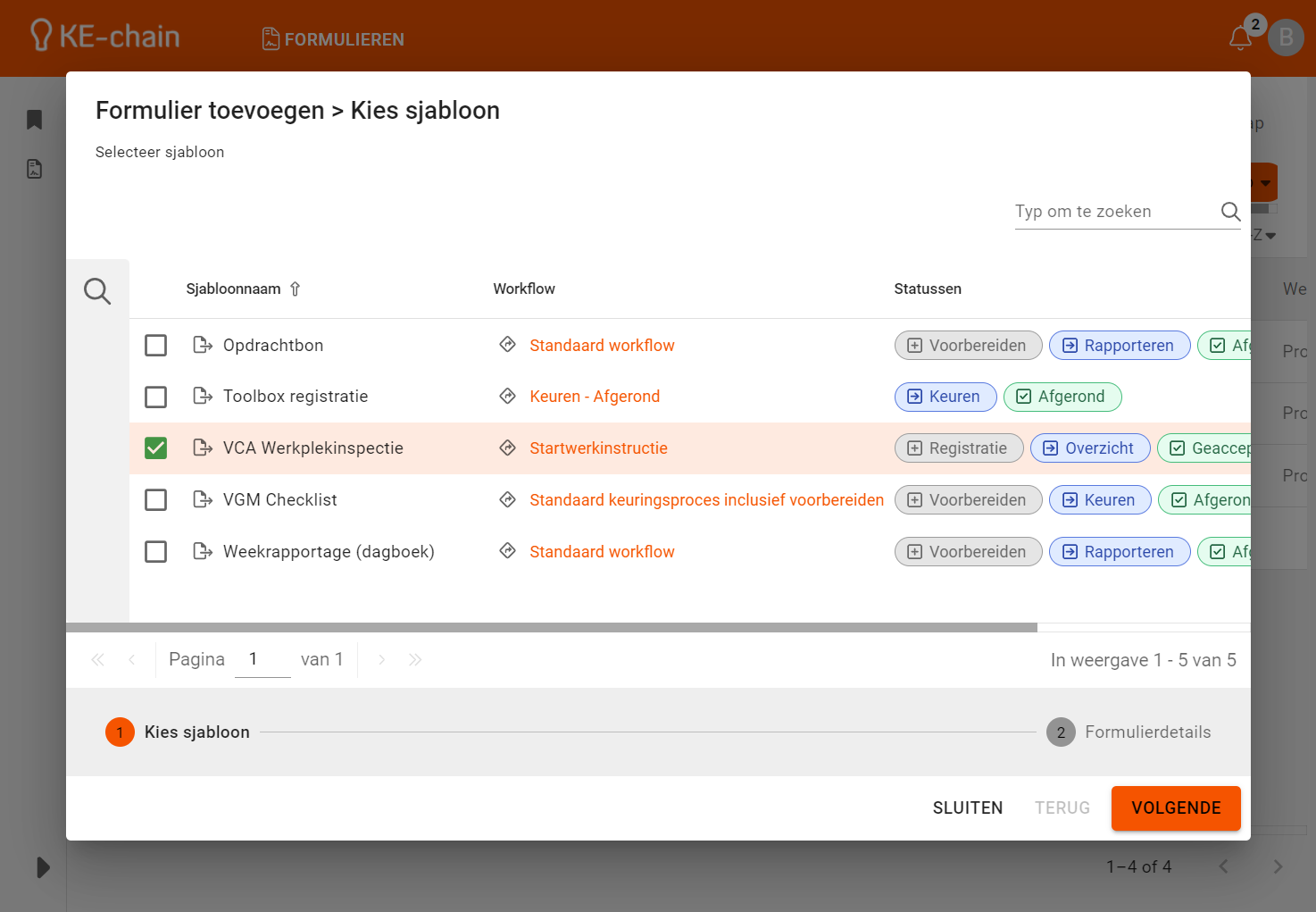Click the magnifier icon in search field
Image resolution: width=1316 pixels, height=912 pixels.
click(x=1230, y=212)
